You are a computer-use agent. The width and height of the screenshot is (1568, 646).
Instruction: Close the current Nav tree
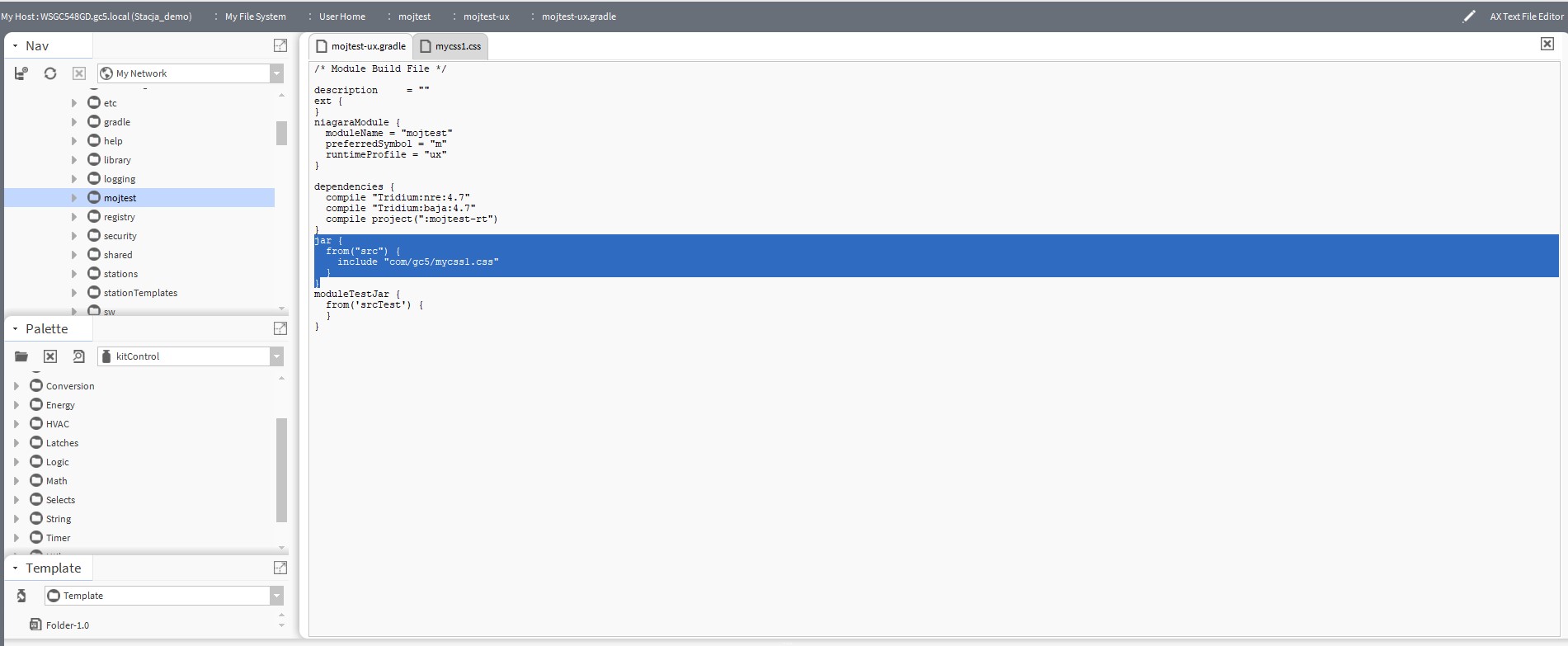pyautogui.click(x=79, y=73)
